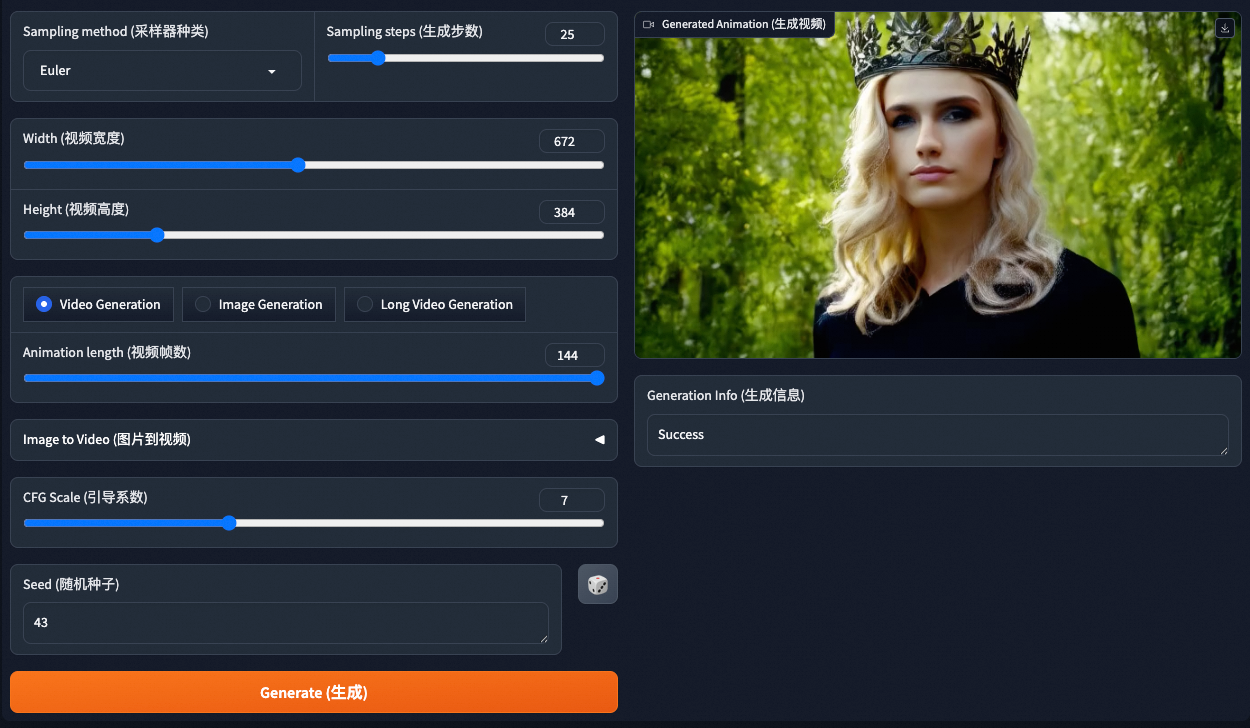Click the Generation Info Success textbox
This screenshot has width=1250, height=728.
[937, 435]
